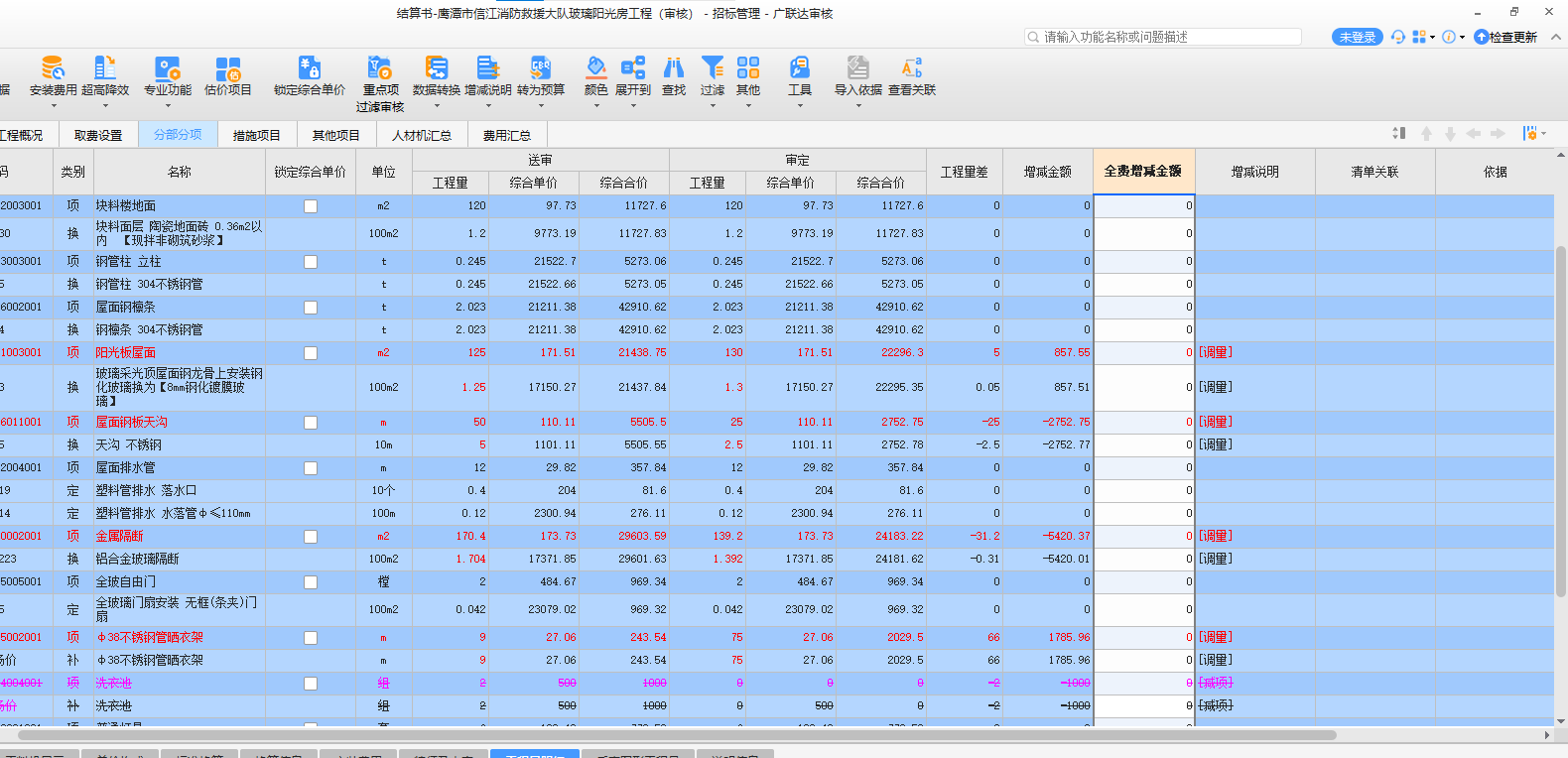Select the 颜色 paint bucket icon

click(x=595, y=68)
